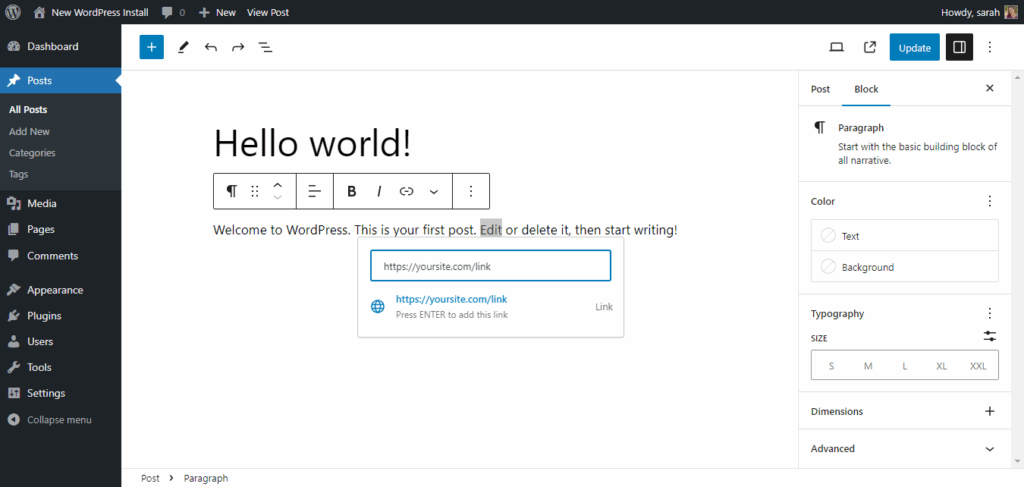Click New in the admin bar
Viewport: 1024px width, 487px height.
tap(217, 12)
